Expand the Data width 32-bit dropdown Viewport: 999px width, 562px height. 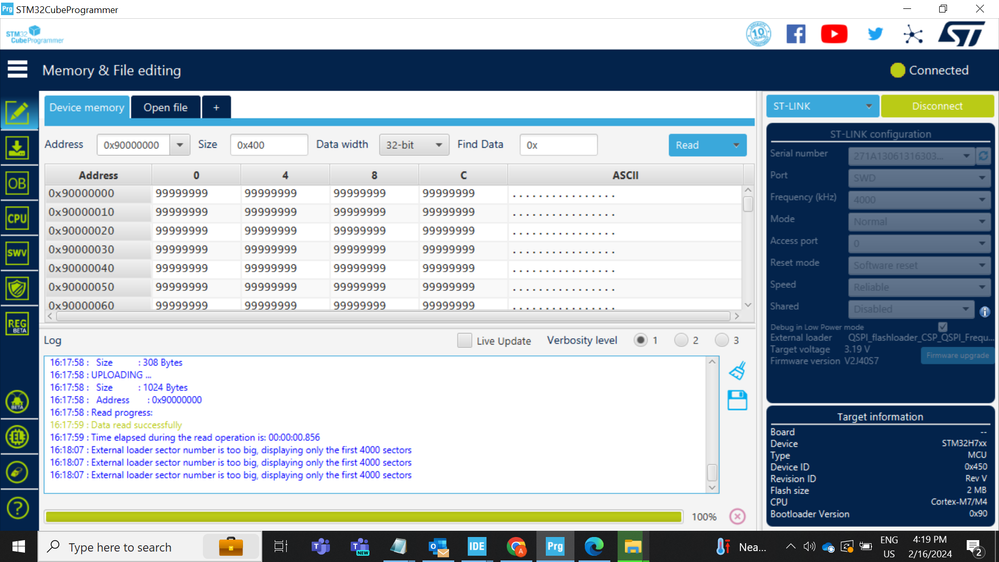(413, 145)
